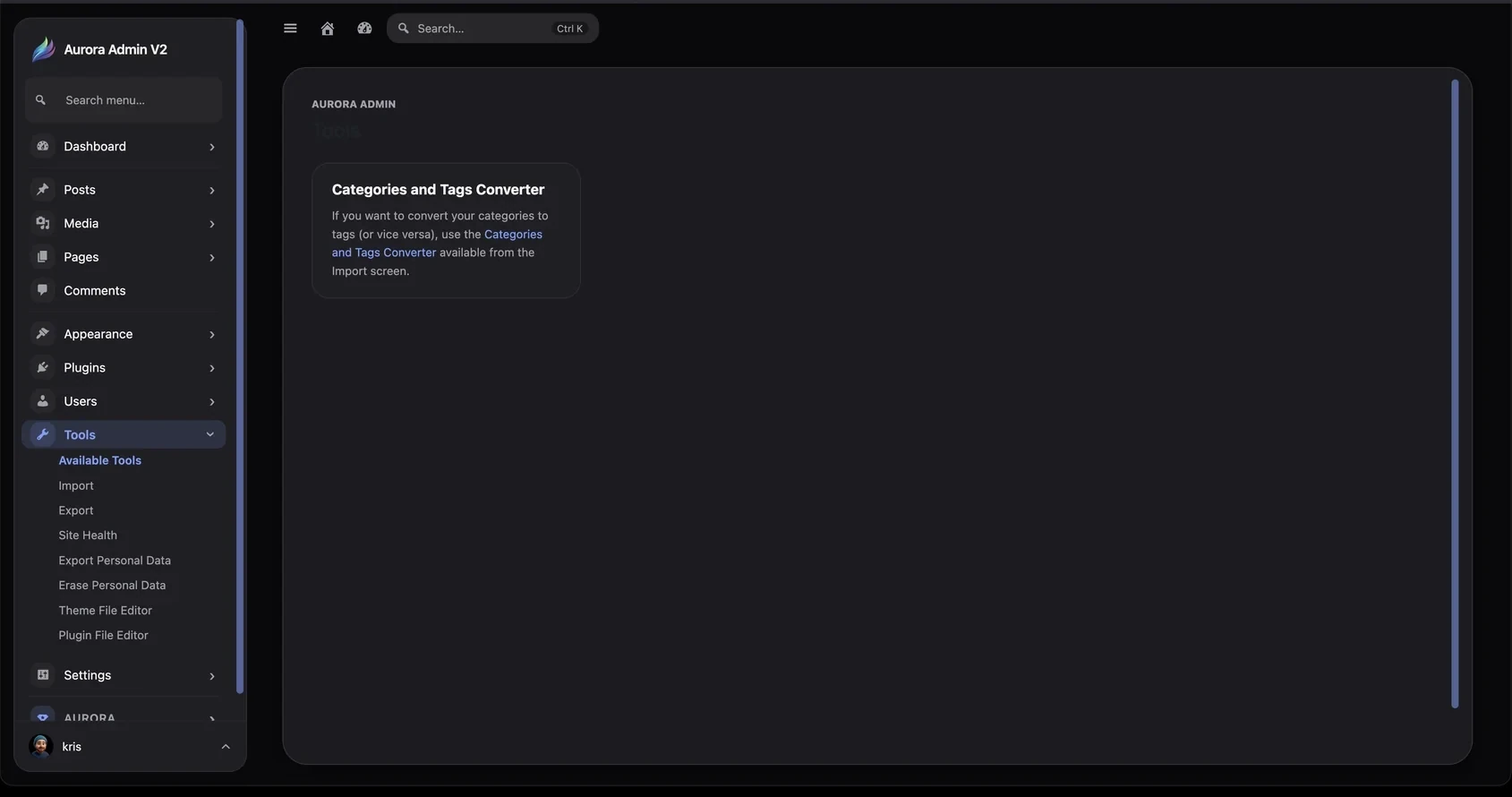Click the main content vertical scrollbar

pyautogui.click(x=1455, y=394)
